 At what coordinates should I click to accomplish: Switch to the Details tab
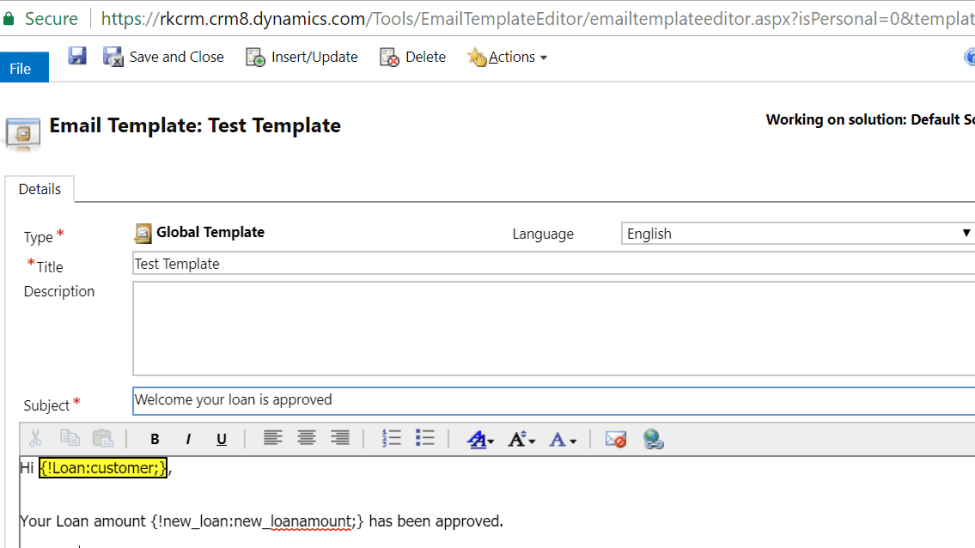click(x=40, y=189)
